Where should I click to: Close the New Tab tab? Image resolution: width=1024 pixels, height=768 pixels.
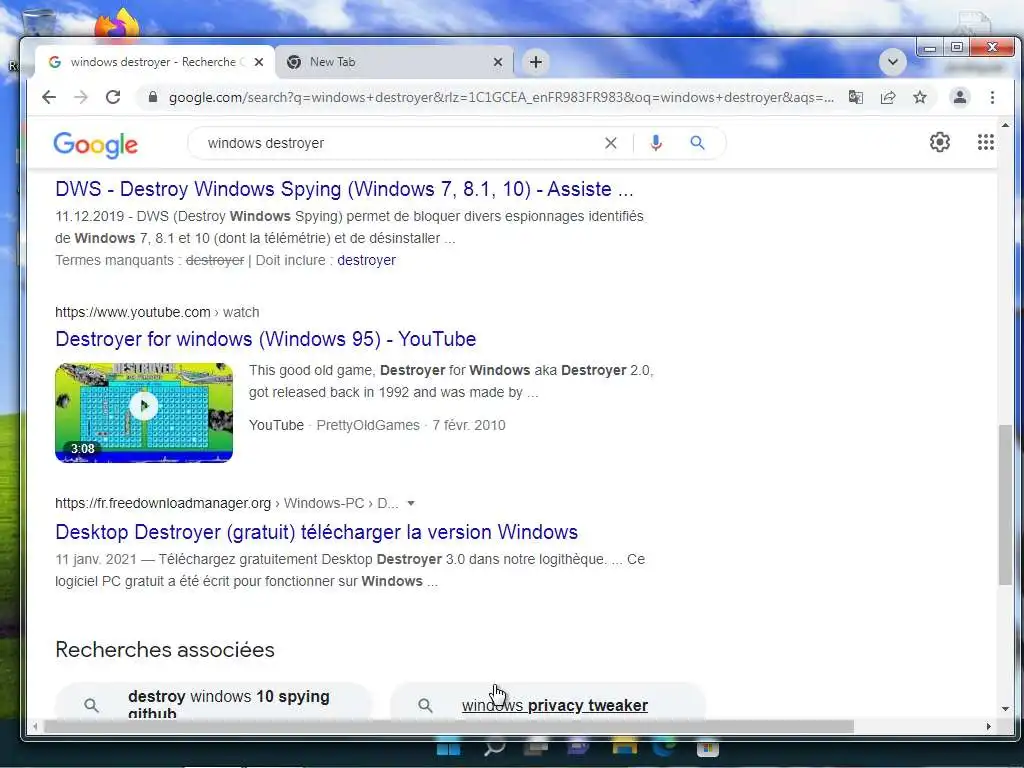click(498, 62)
